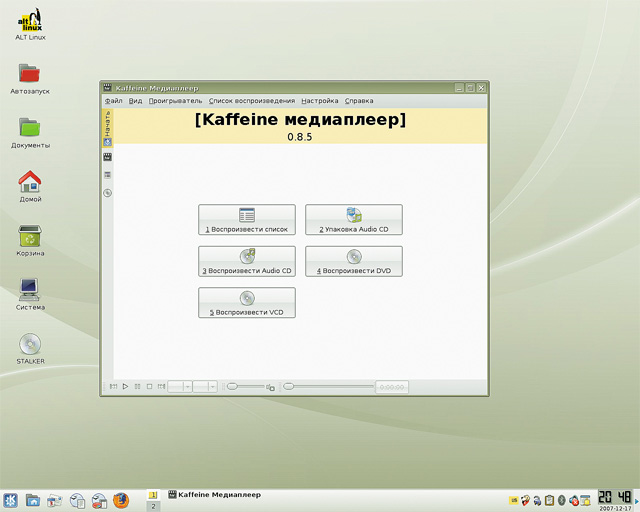Open the Автозапуск folder icon

30,79
